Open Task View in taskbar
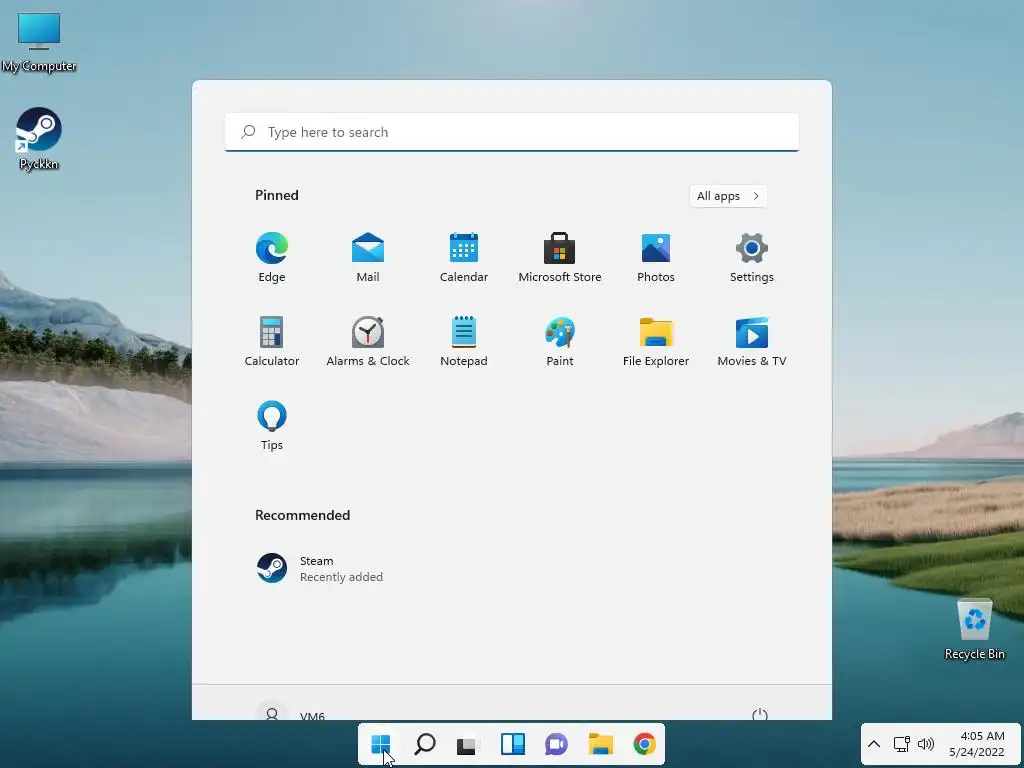The image size is (1024, 768). pyautogui.click(x=468, y=744)
